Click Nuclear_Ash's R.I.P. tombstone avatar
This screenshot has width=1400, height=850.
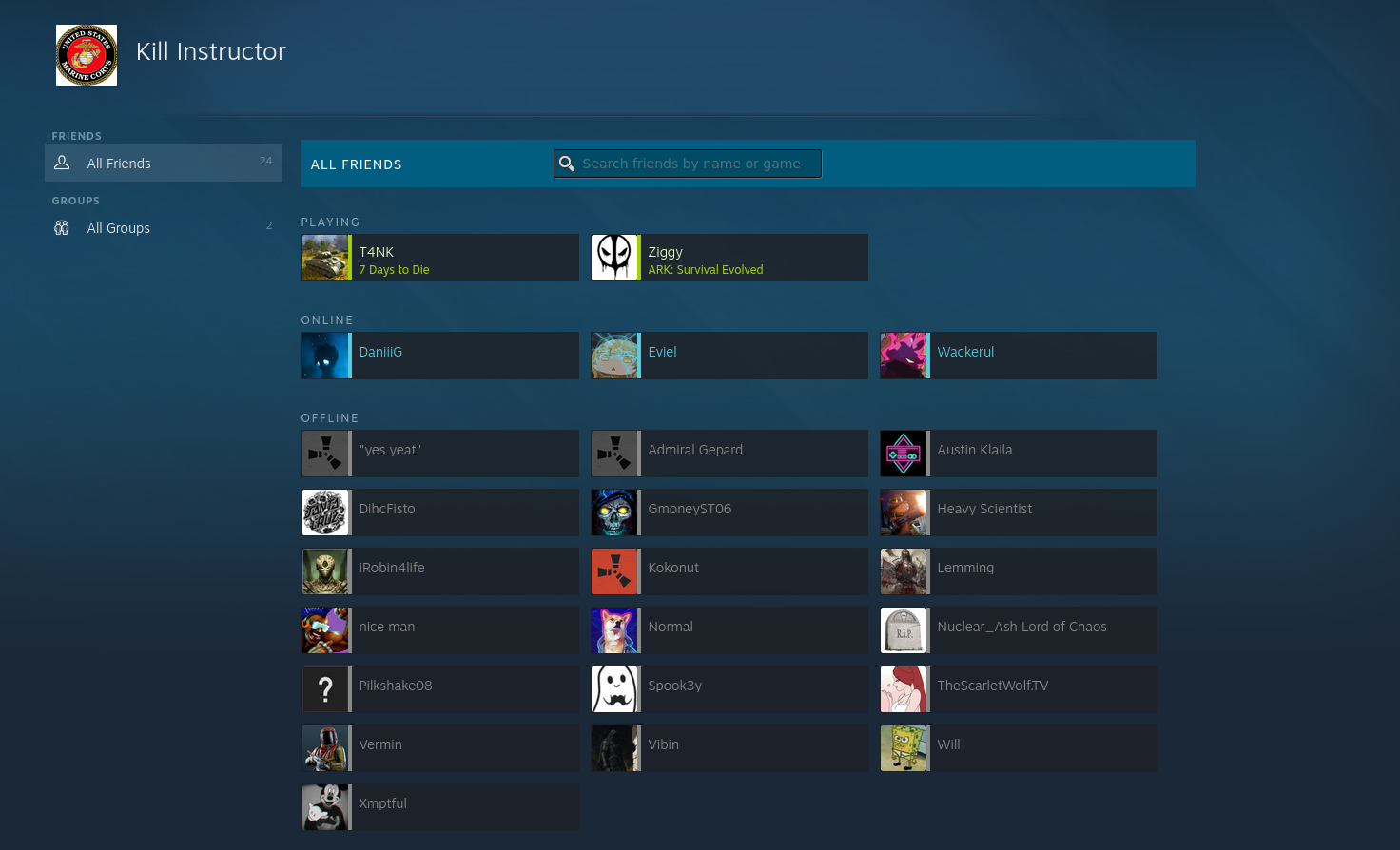[904, 630]
